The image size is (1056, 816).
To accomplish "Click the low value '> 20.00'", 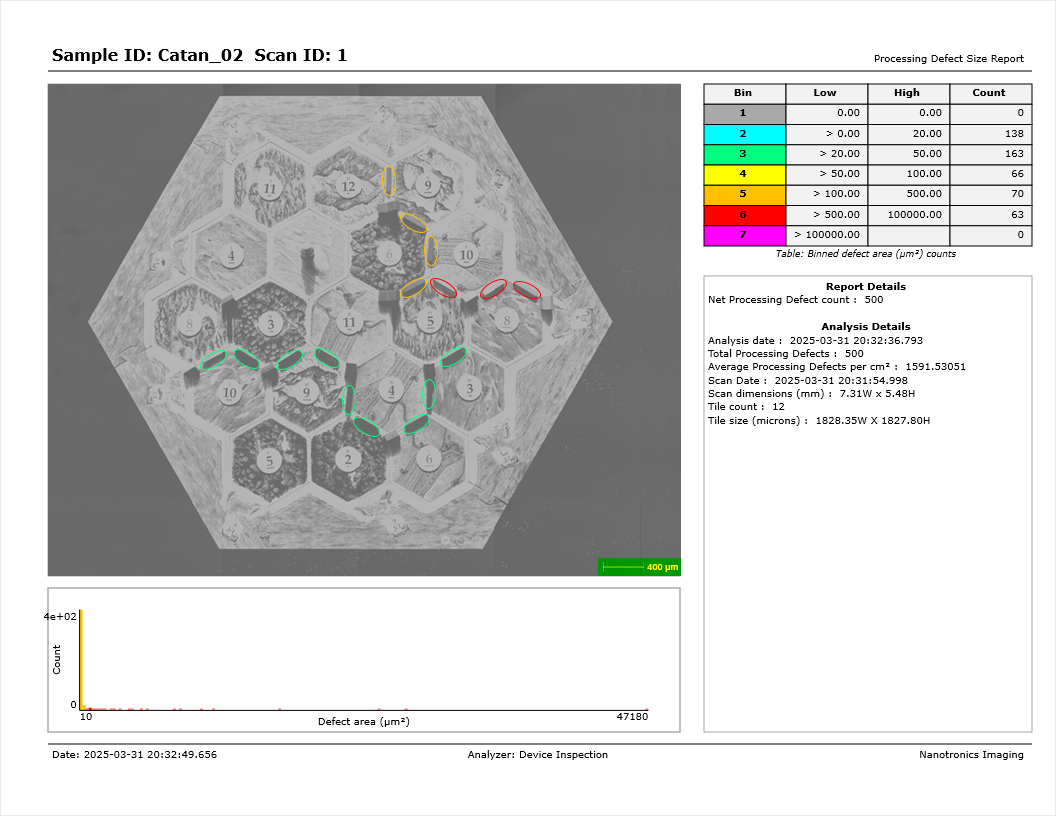I will click(840, 154).
